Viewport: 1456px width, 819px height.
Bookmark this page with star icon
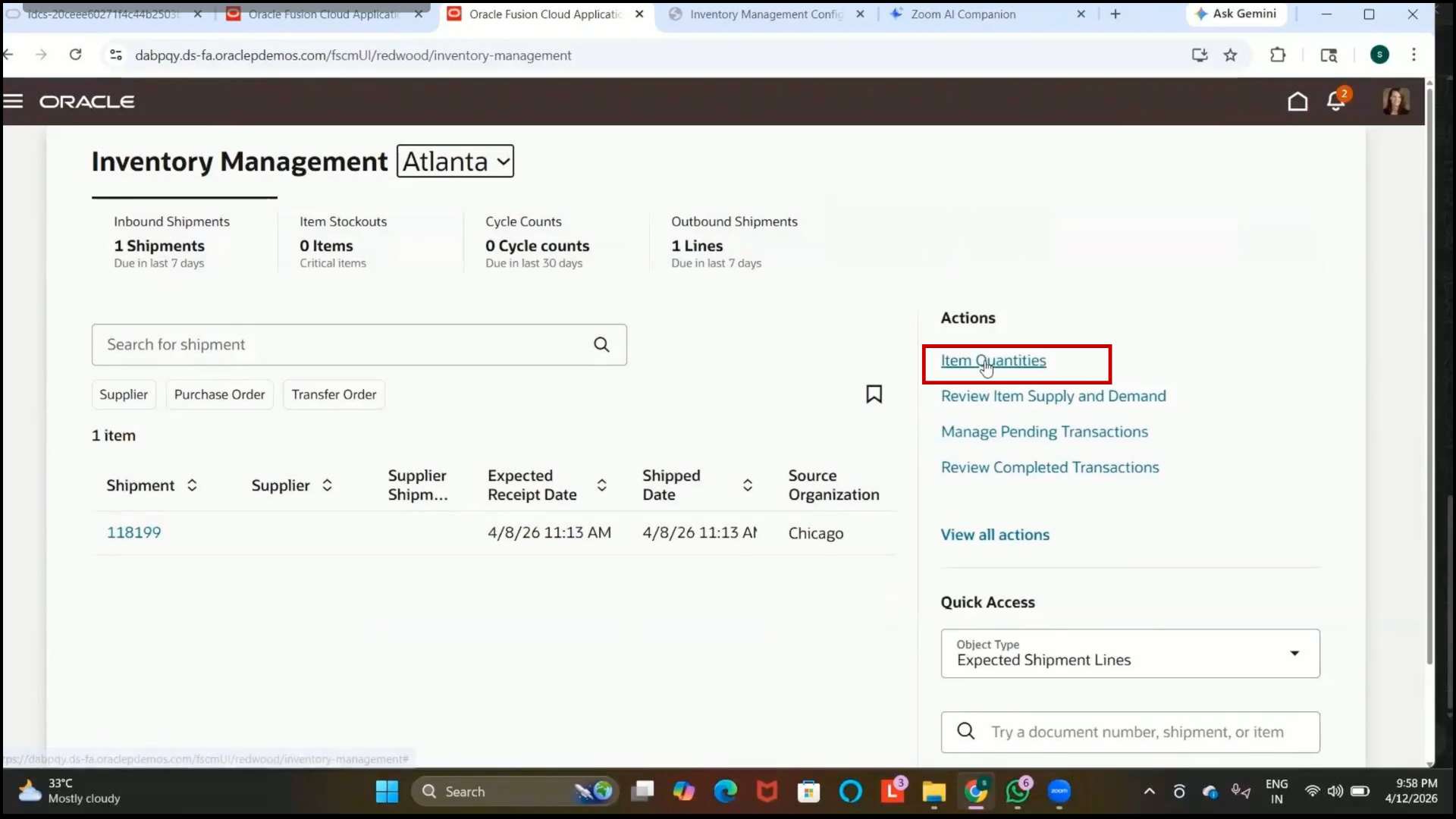coord(1230,55)
